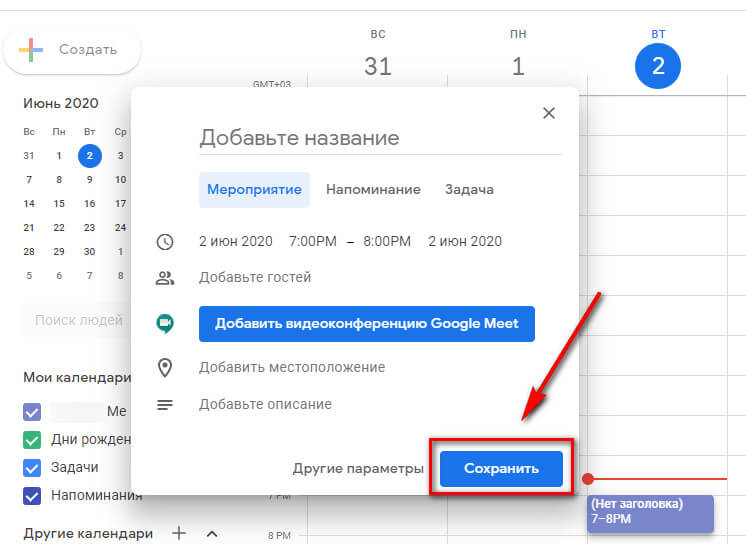Screen dimensions: 746x544
Task: Switch to the Задача tab
Action: click(x=469, y=189)
